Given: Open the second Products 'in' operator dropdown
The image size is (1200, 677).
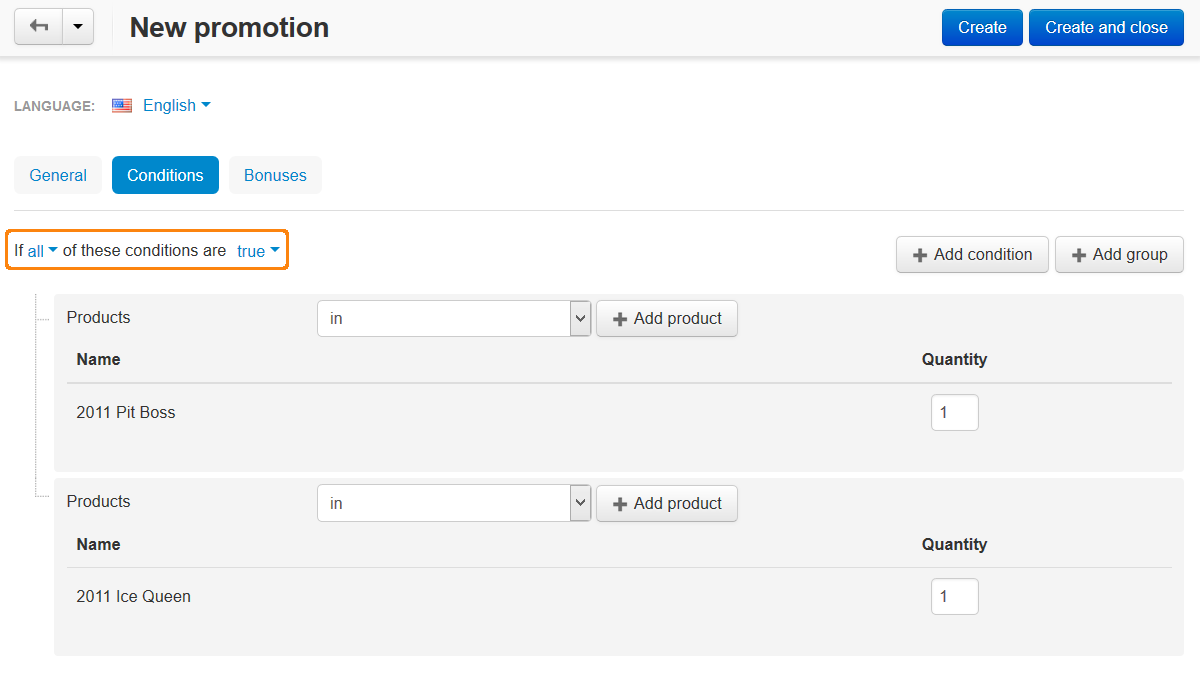Looking at the screenshot, I should pyautogui.click(x=454, y=503).
